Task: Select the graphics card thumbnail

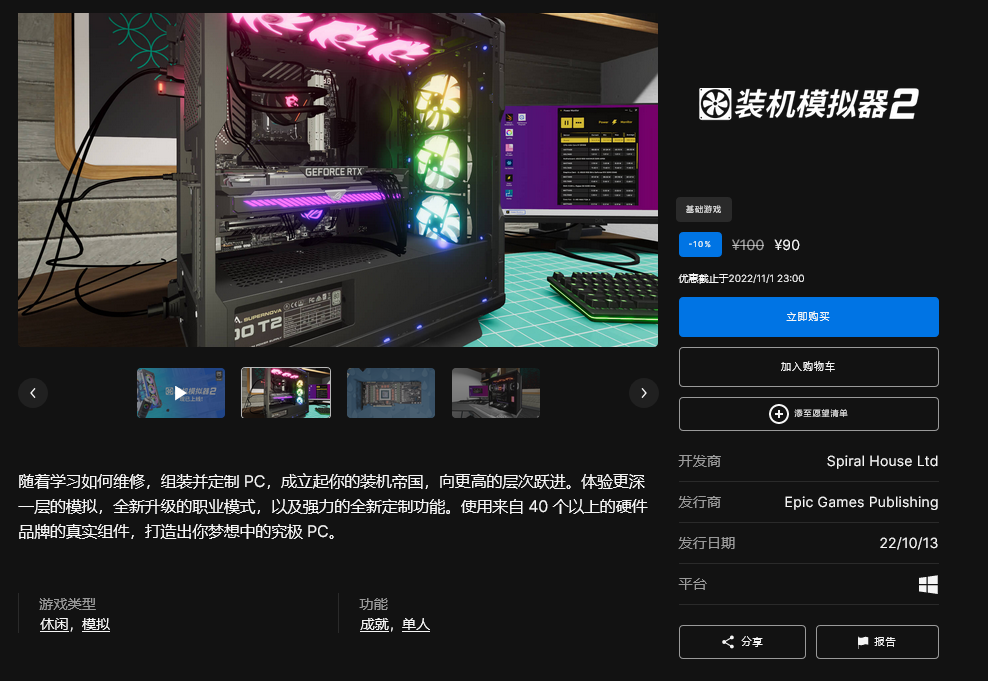Action: [391, 392]
